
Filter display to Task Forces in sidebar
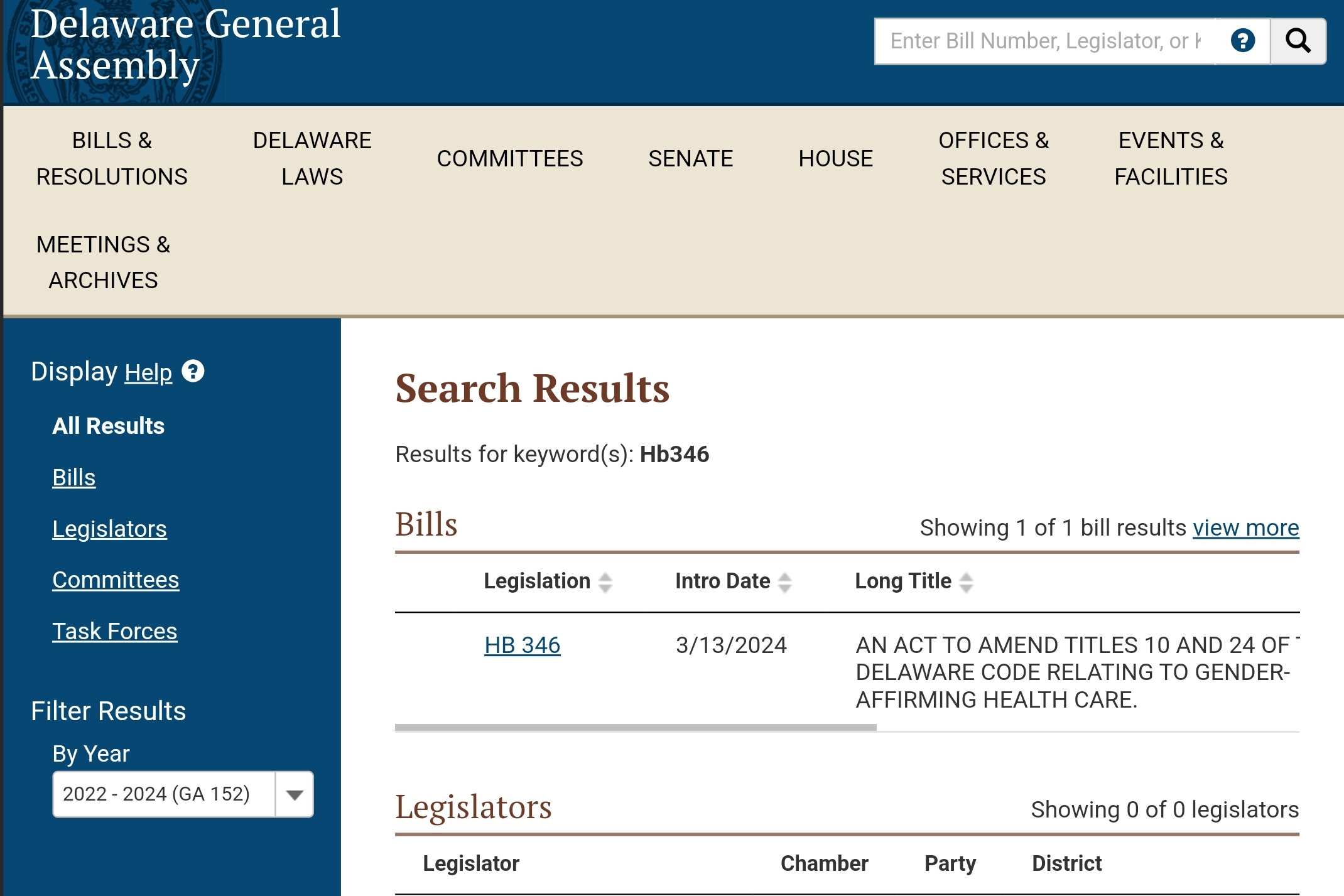(x=114, y=631)
